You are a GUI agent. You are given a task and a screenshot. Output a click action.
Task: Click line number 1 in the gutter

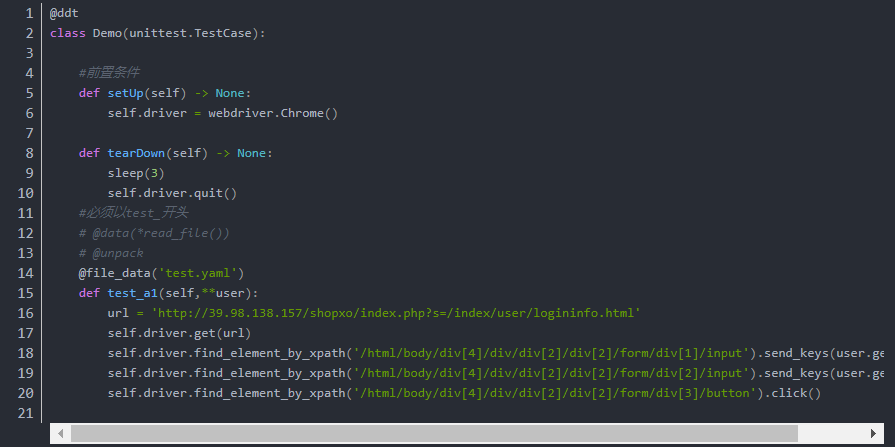coord(29,13)
